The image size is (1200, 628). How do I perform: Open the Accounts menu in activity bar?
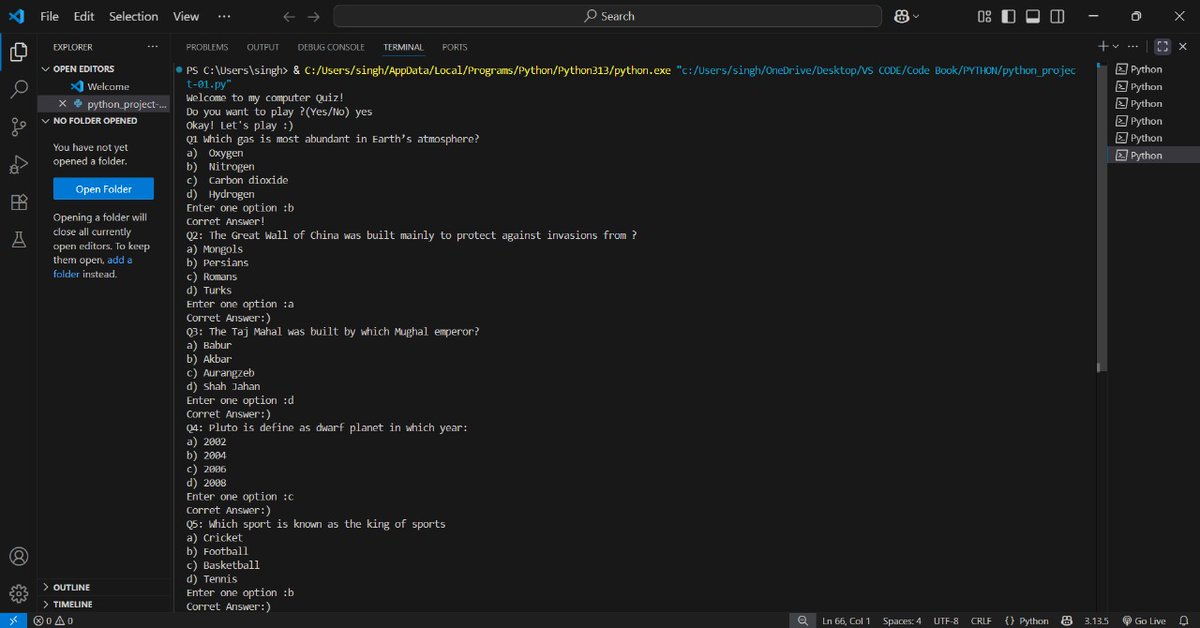pos(18,557)
